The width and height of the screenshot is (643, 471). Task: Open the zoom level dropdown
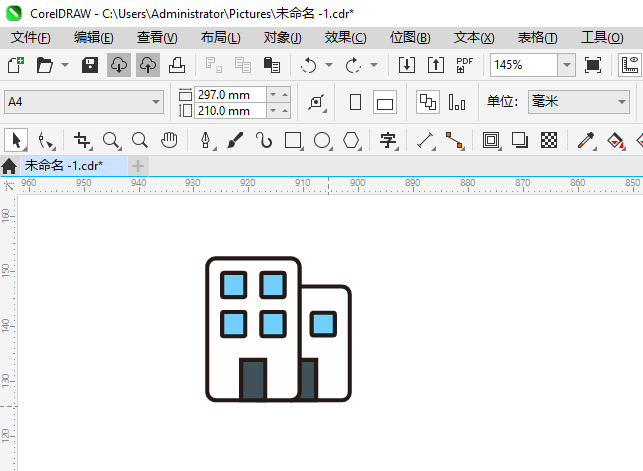567,65
